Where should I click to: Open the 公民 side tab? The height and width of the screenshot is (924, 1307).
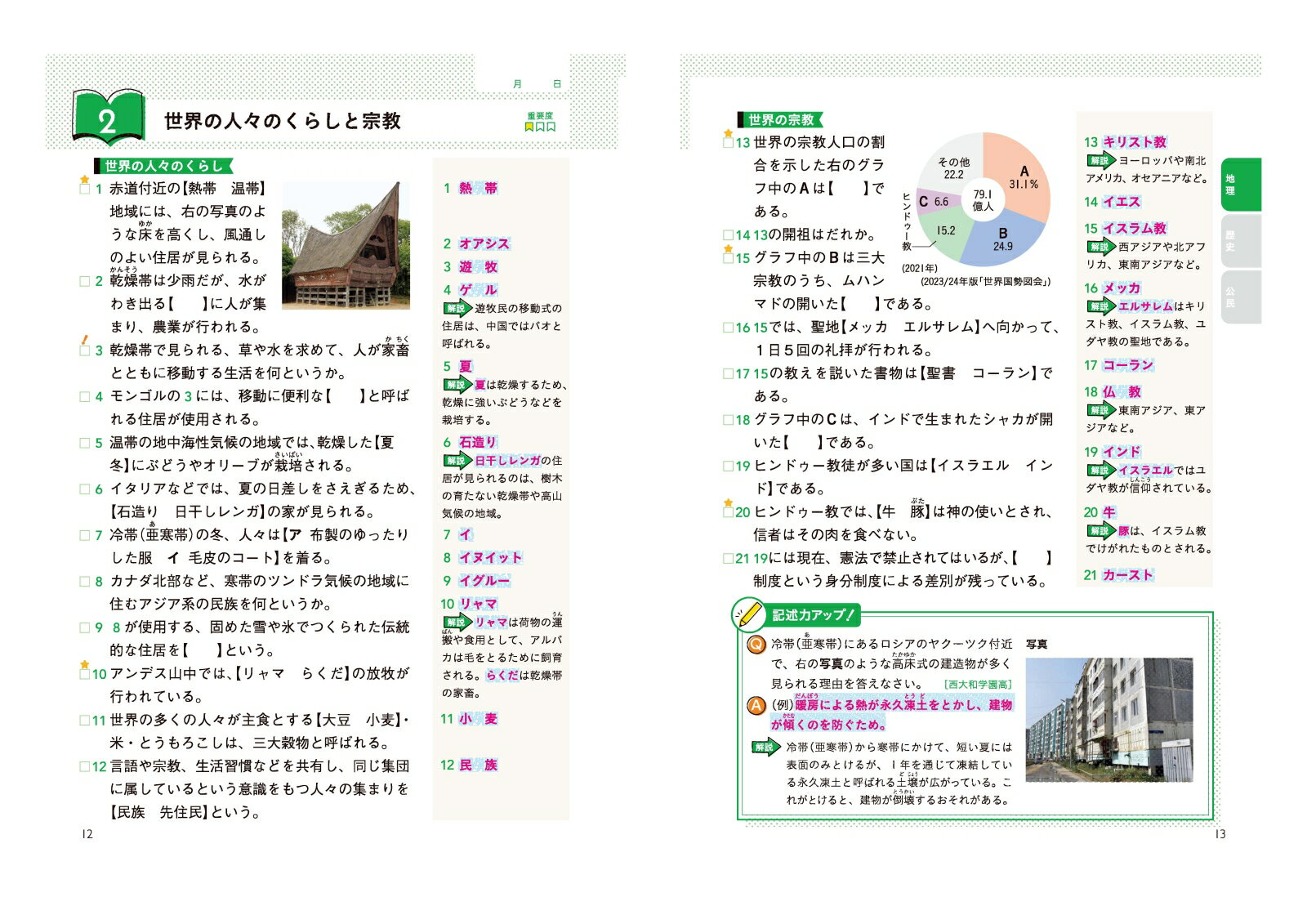click(x=1241, y=297)
